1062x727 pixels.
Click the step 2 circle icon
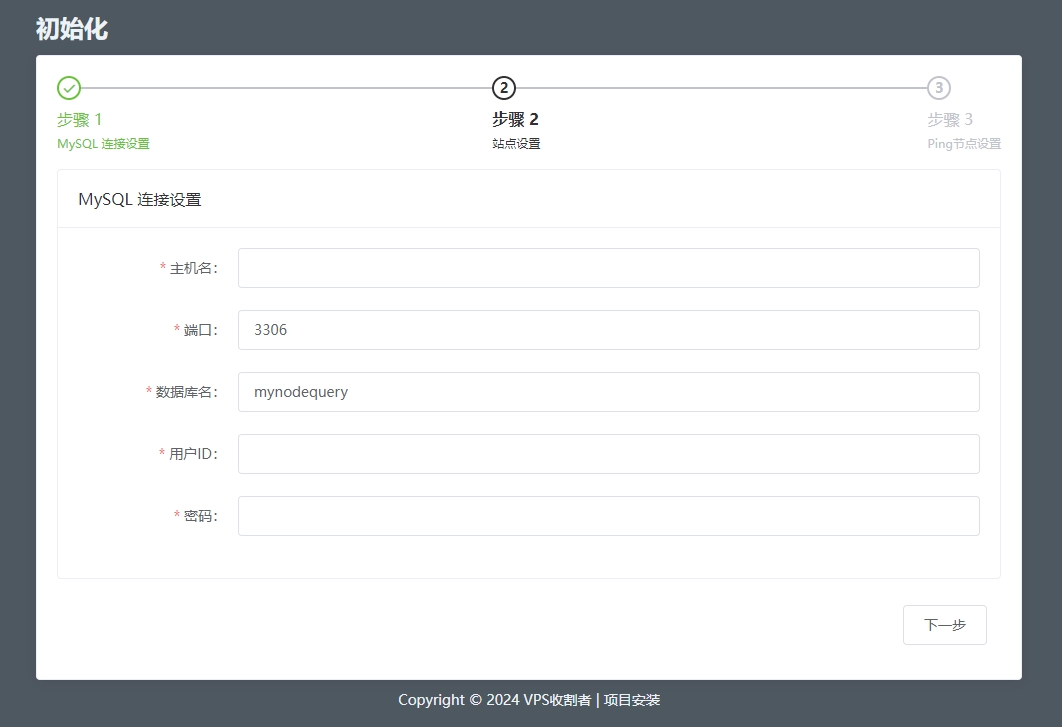(504, 88)
